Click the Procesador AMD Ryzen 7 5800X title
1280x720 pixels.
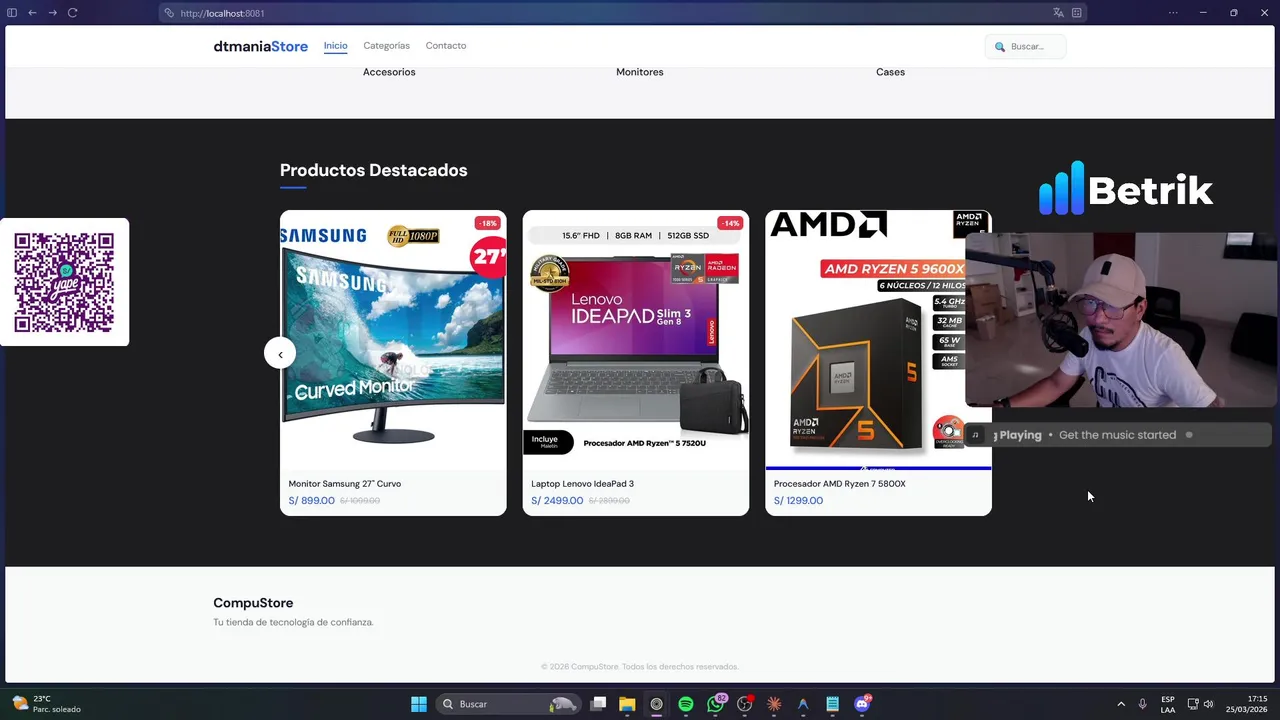[x=839, y=484]
